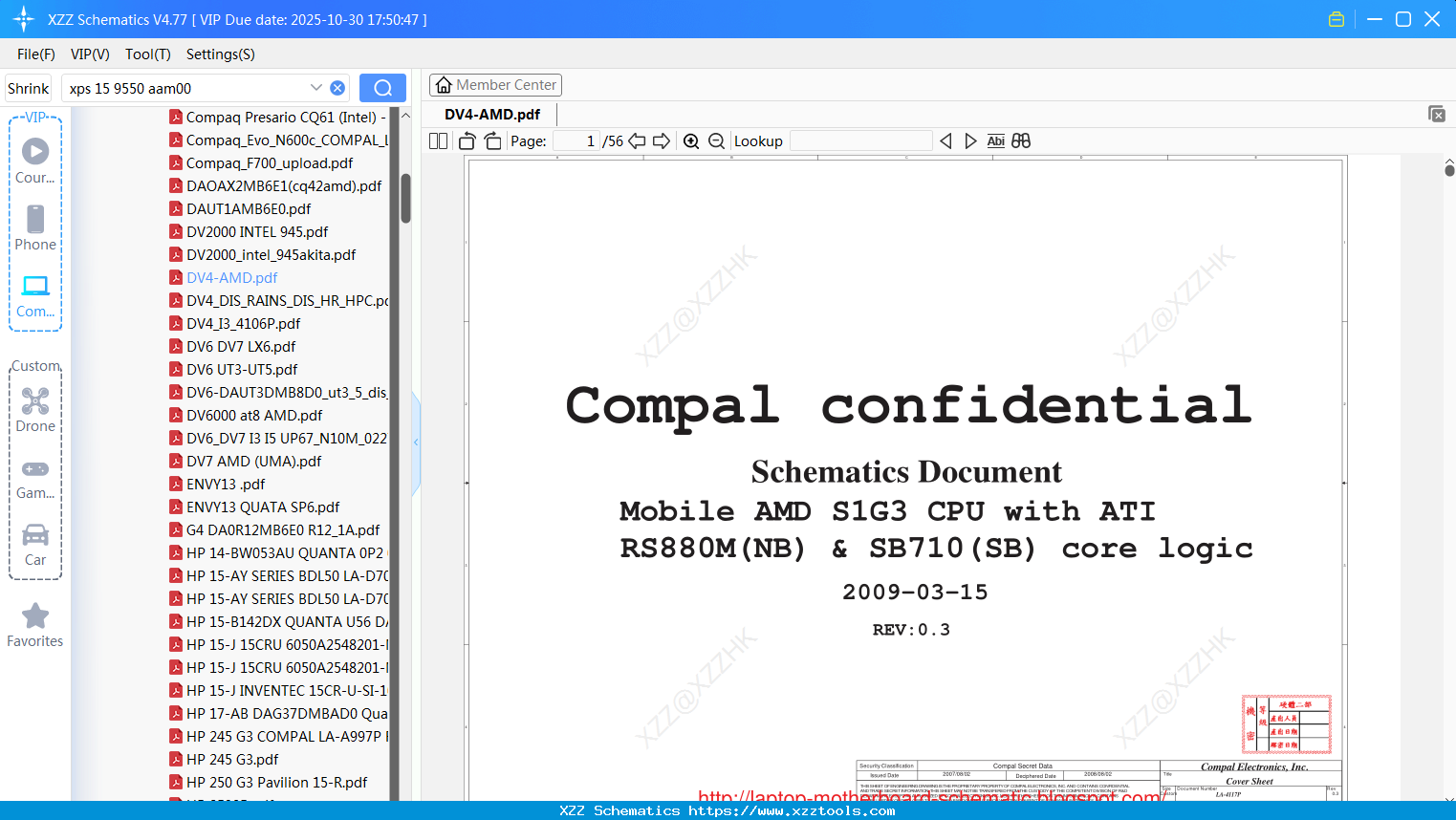Open HP 17-AB DAG37DMBAD0 file
The width and height of the screenshot is (1456, 820).
pos(278,714)
